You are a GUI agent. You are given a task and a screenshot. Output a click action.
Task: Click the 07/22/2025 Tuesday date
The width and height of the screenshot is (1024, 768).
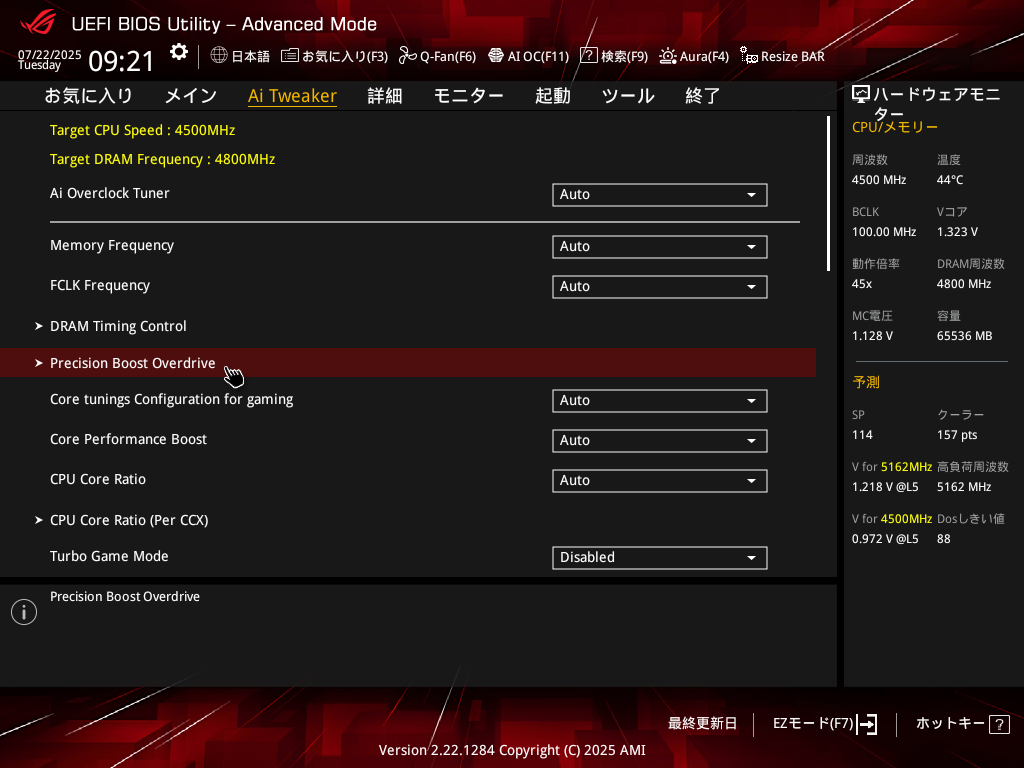[x=50, y=59]
